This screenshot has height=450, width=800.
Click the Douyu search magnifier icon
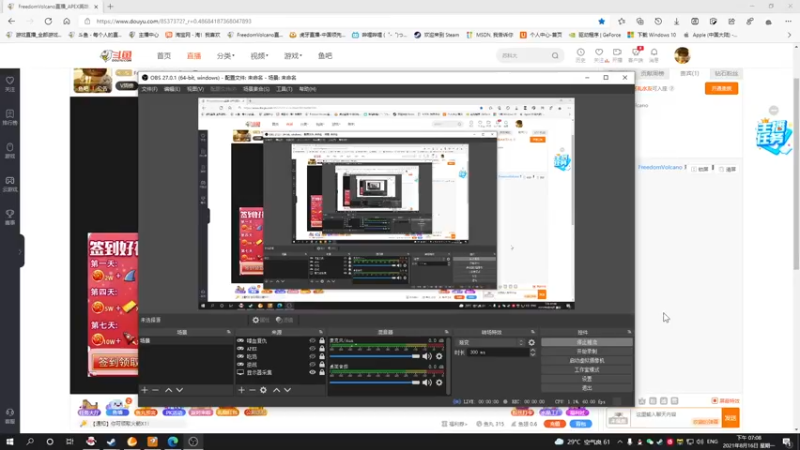coord(555,56)
